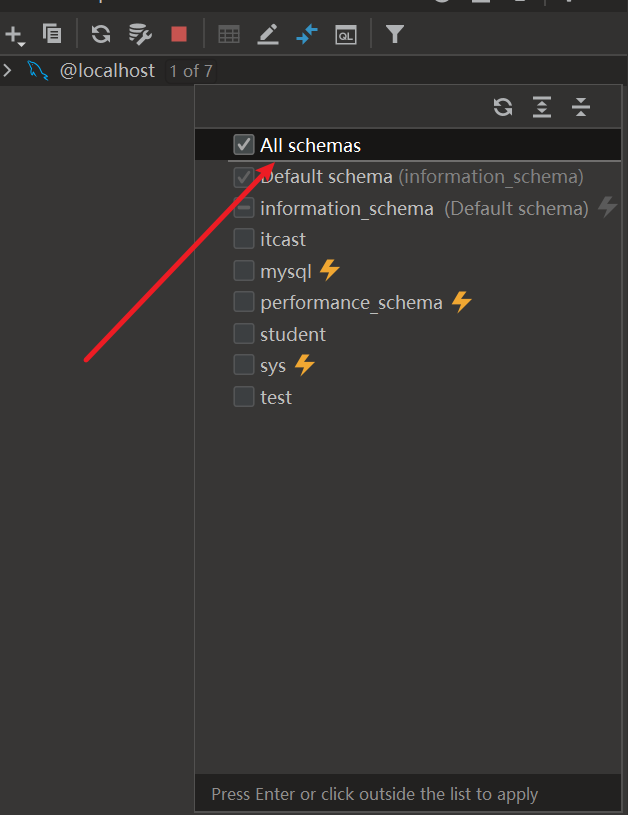Expand the @localhost tree node arrow

pos(7,70)
